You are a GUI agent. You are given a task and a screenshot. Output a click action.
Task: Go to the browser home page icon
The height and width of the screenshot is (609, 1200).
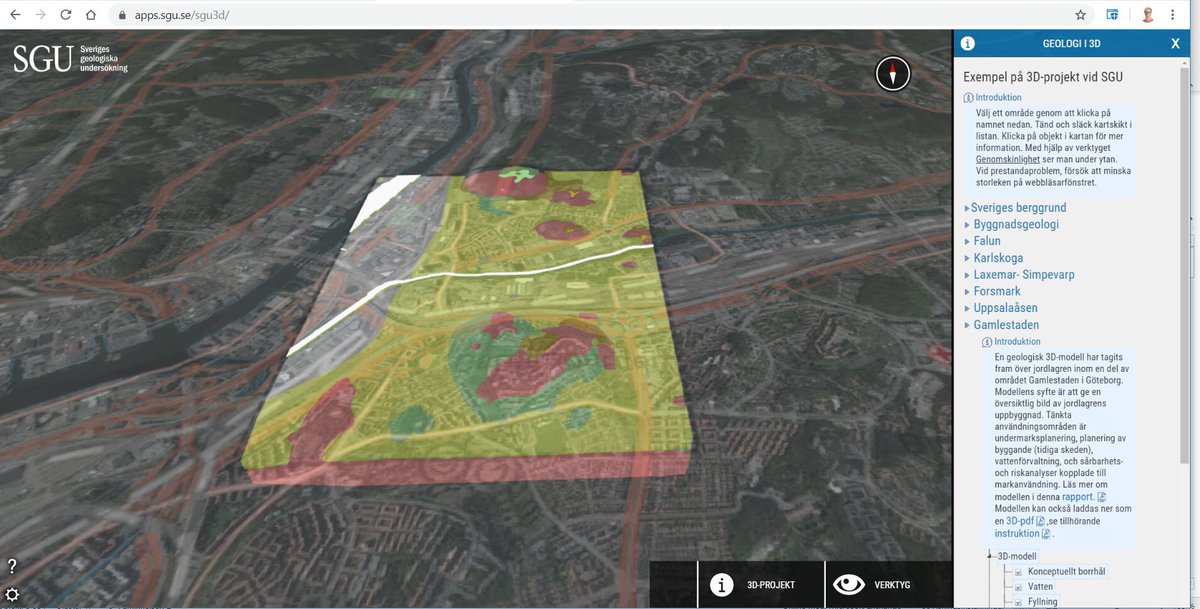pos(91,15)
